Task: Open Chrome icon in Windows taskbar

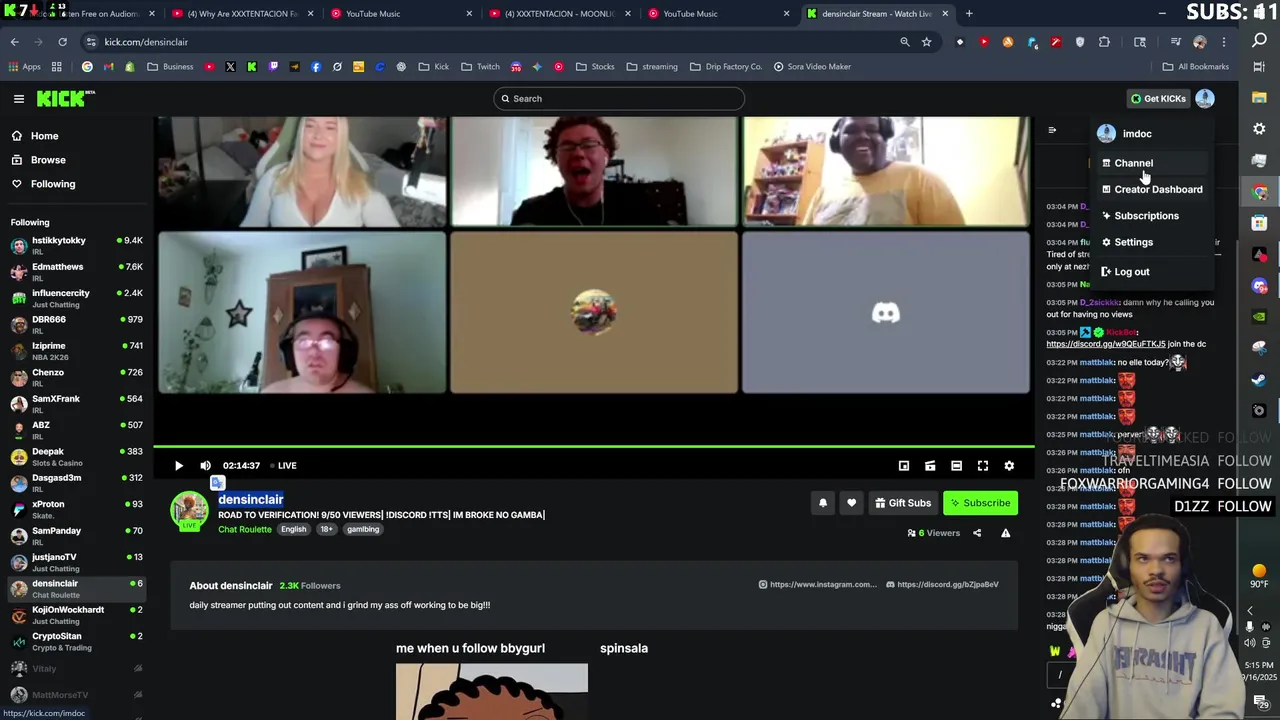Action: (x=1259, y=192)
